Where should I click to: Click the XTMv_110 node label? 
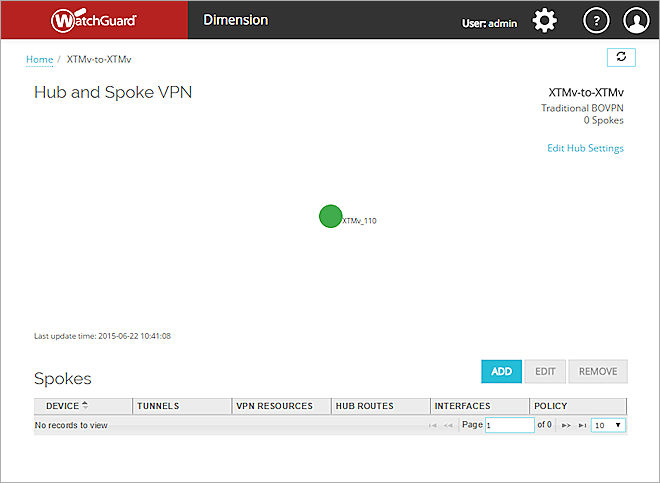point(359,221)
